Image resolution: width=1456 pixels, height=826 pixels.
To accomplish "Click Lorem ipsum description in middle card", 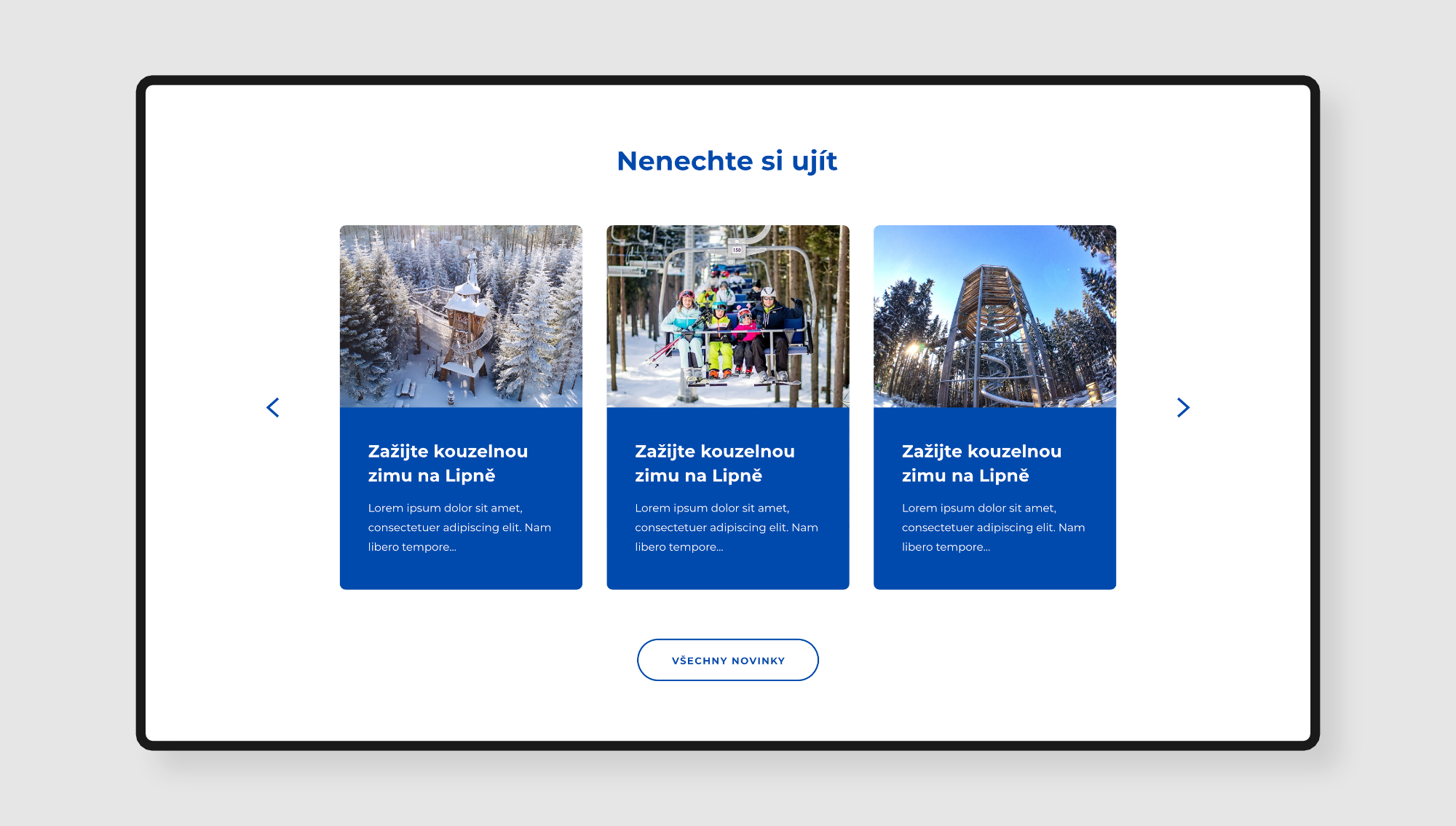I will (x=726, y=527).
